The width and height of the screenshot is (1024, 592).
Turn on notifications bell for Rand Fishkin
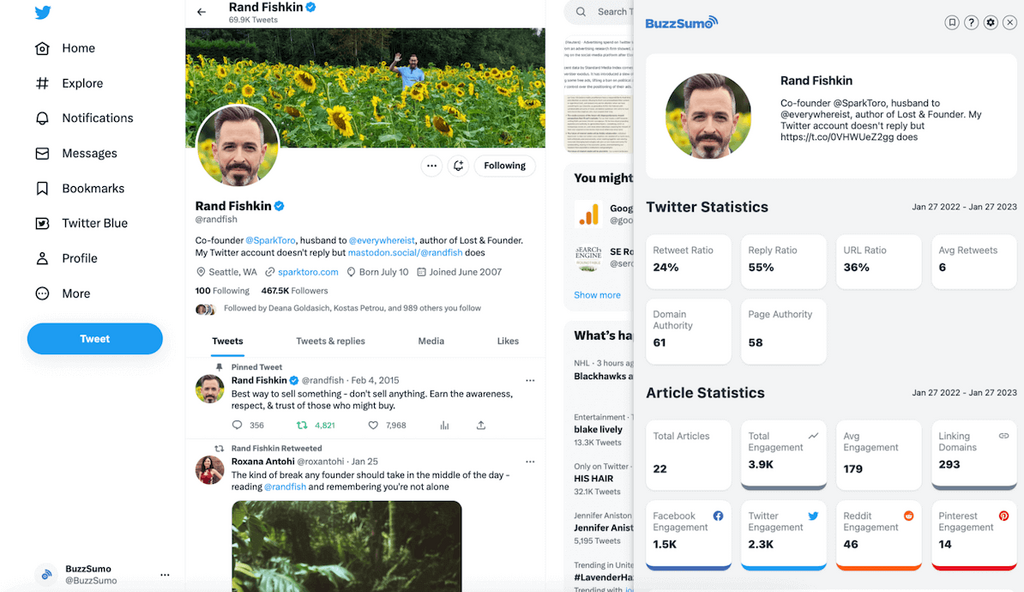coord(458,166)
